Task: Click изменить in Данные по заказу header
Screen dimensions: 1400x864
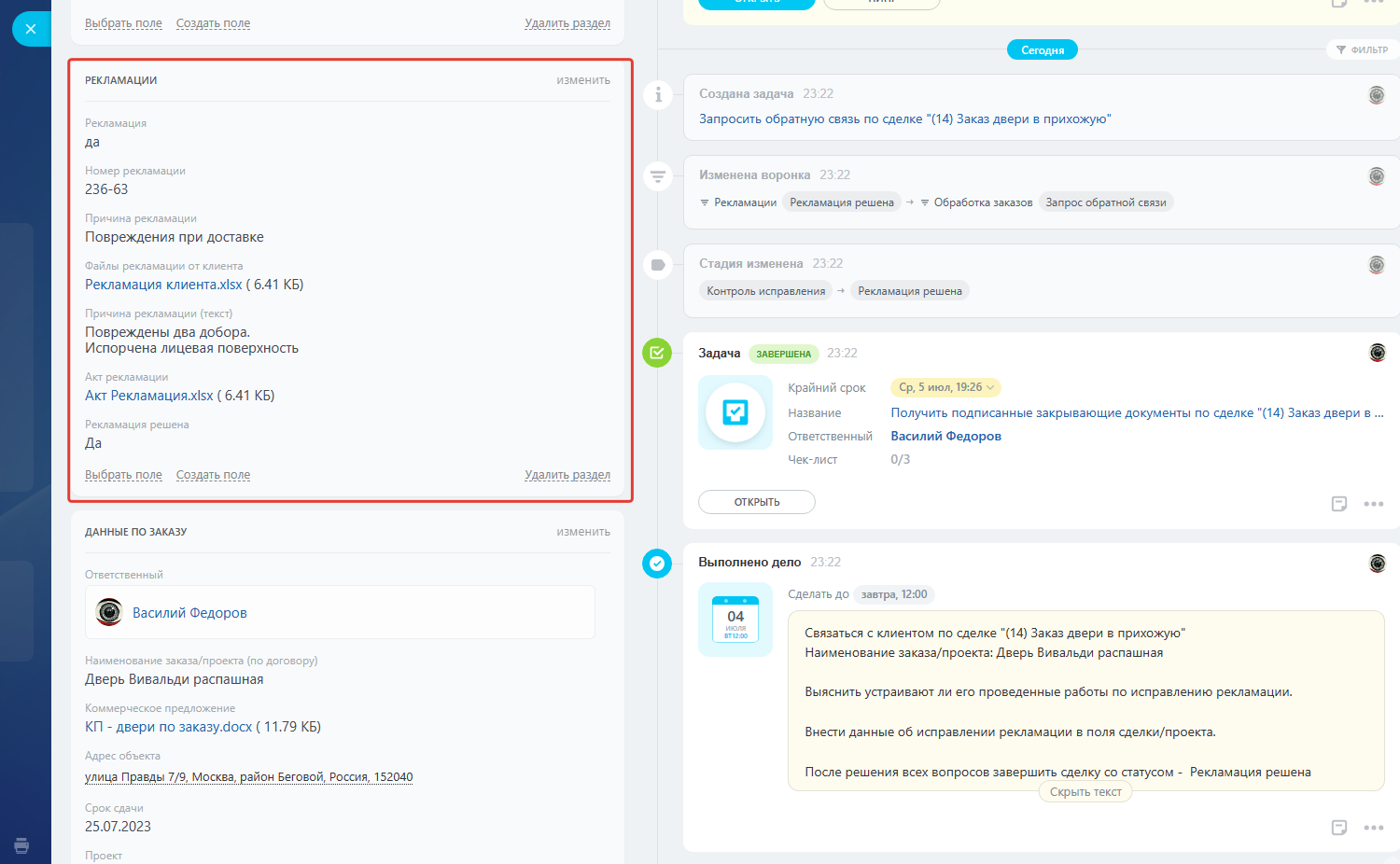Action: [583, 532]
